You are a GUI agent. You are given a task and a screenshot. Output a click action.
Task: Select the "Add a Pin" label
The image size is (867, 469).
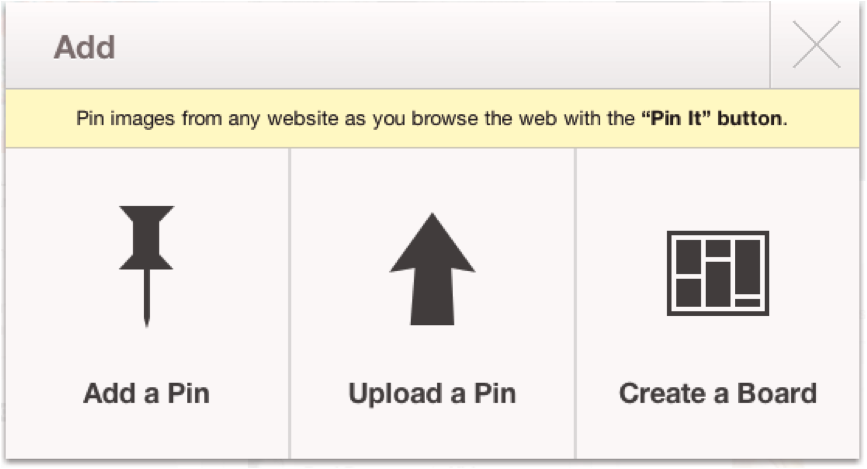click(x=147, y=394)
